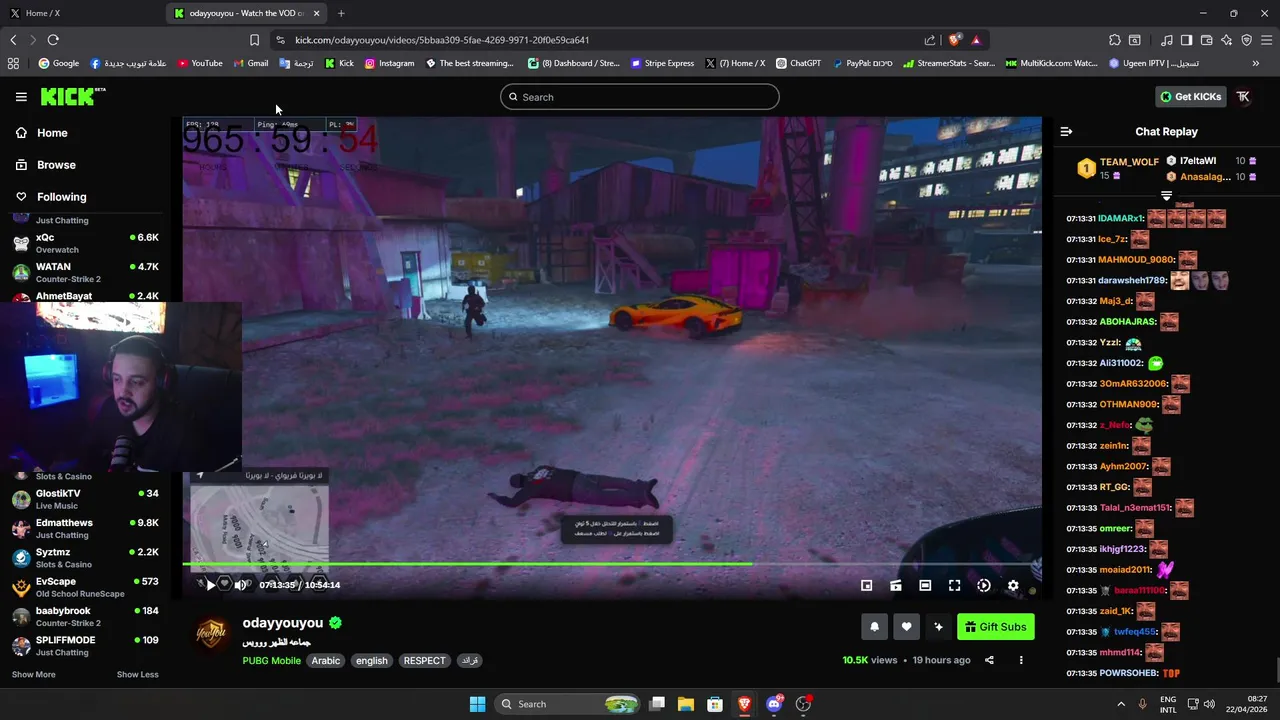Open xQc channel in sidebar
This screenshot has width=1280, height=720.
(85, 243)
